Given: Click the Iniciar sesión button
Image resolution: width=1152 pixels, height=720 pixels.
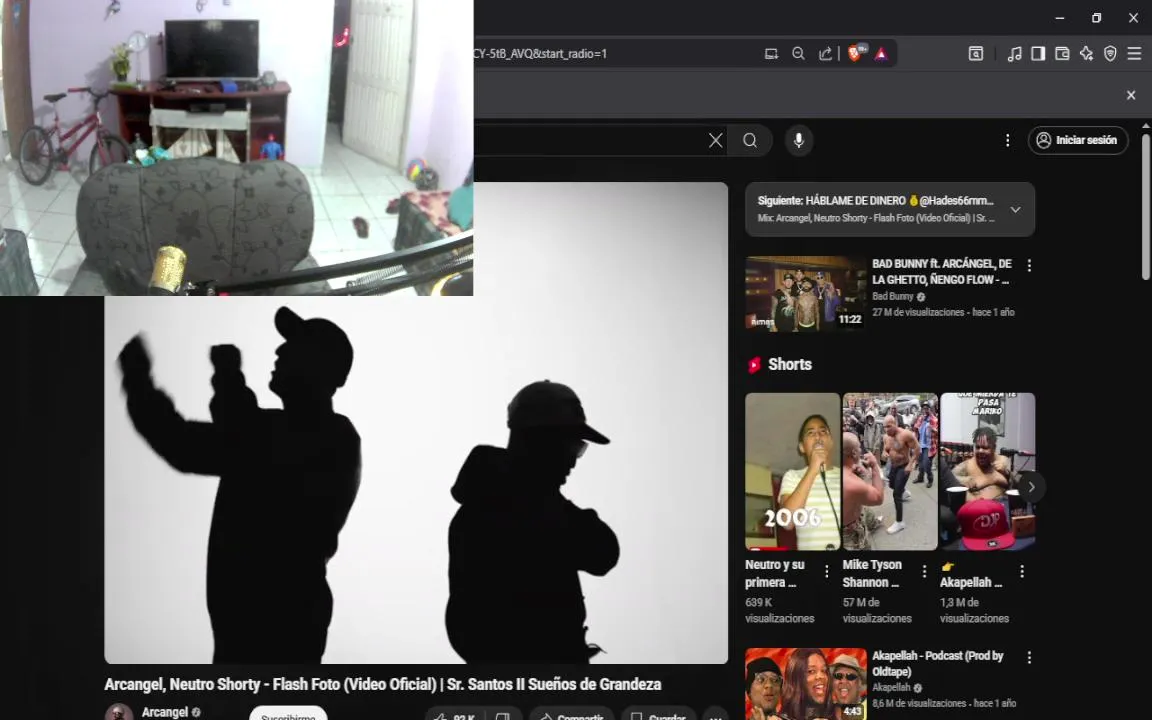Looking at the screenshot, I should (1078, 140).
